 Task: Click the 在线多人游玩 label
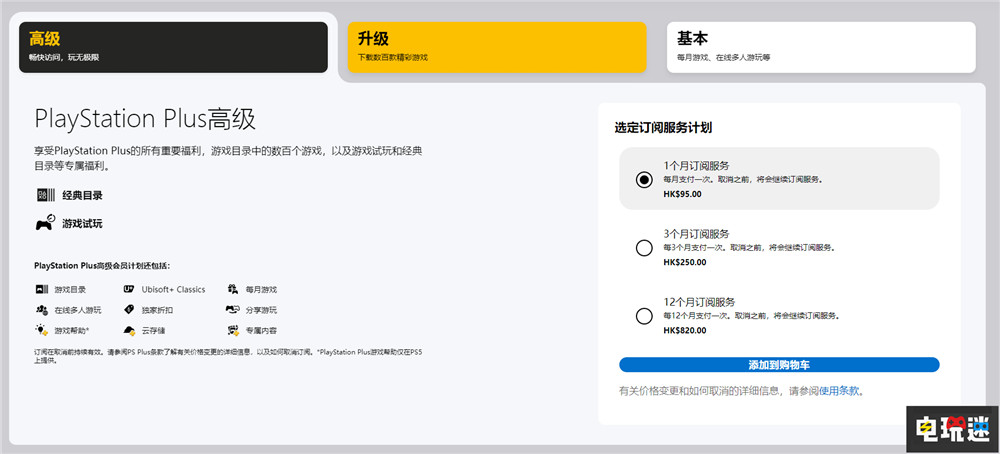coord(78,311)
